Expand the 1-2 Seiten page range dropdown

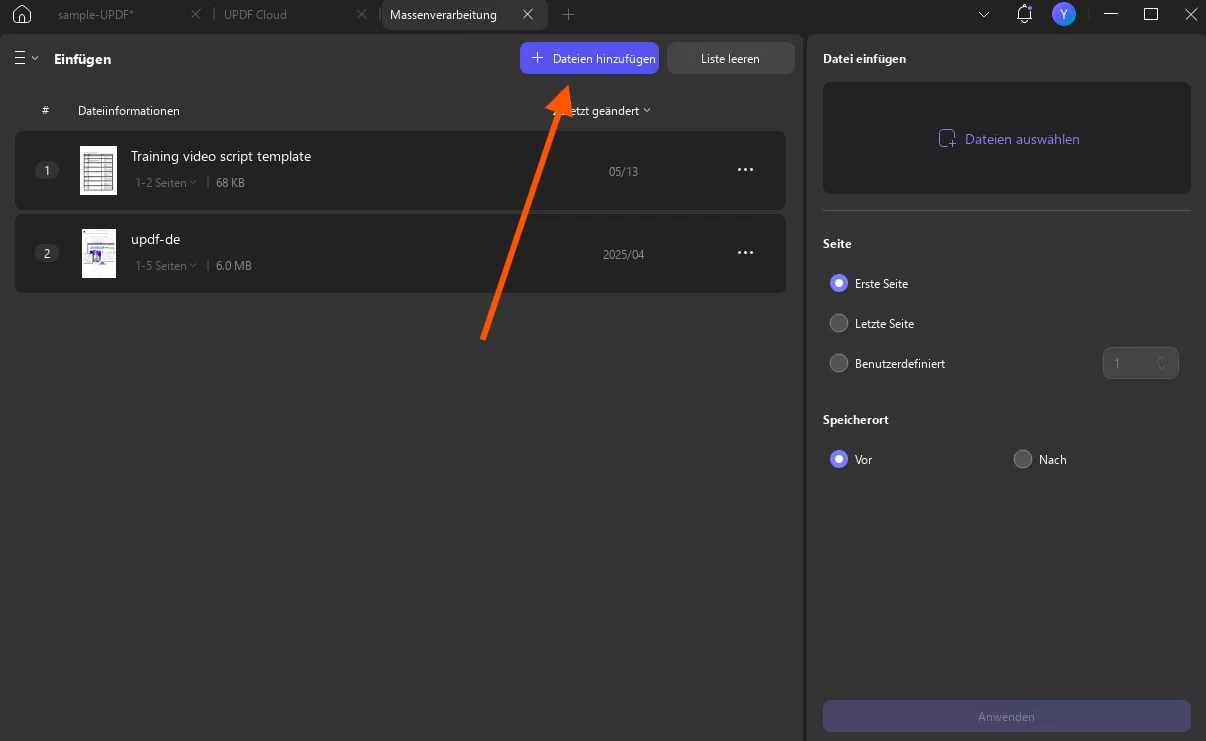167,183
